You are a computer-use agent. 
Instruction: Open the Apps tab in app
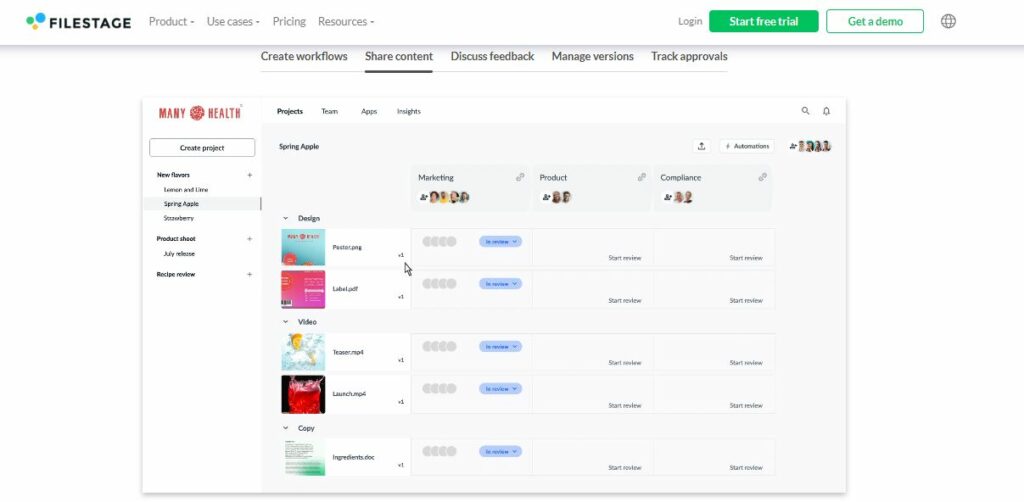point(369,112)
